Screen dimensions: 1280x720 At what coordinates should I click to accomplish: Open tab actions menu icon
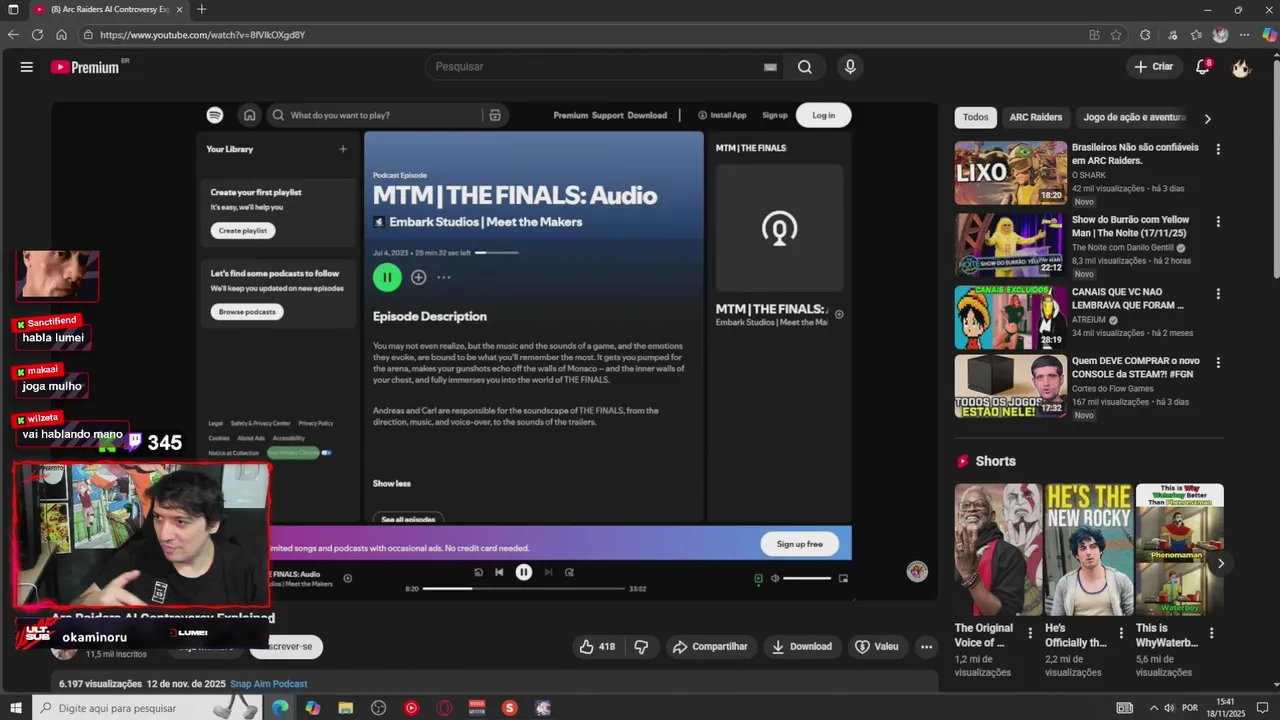pyautogui.click(x=13, y=9)
